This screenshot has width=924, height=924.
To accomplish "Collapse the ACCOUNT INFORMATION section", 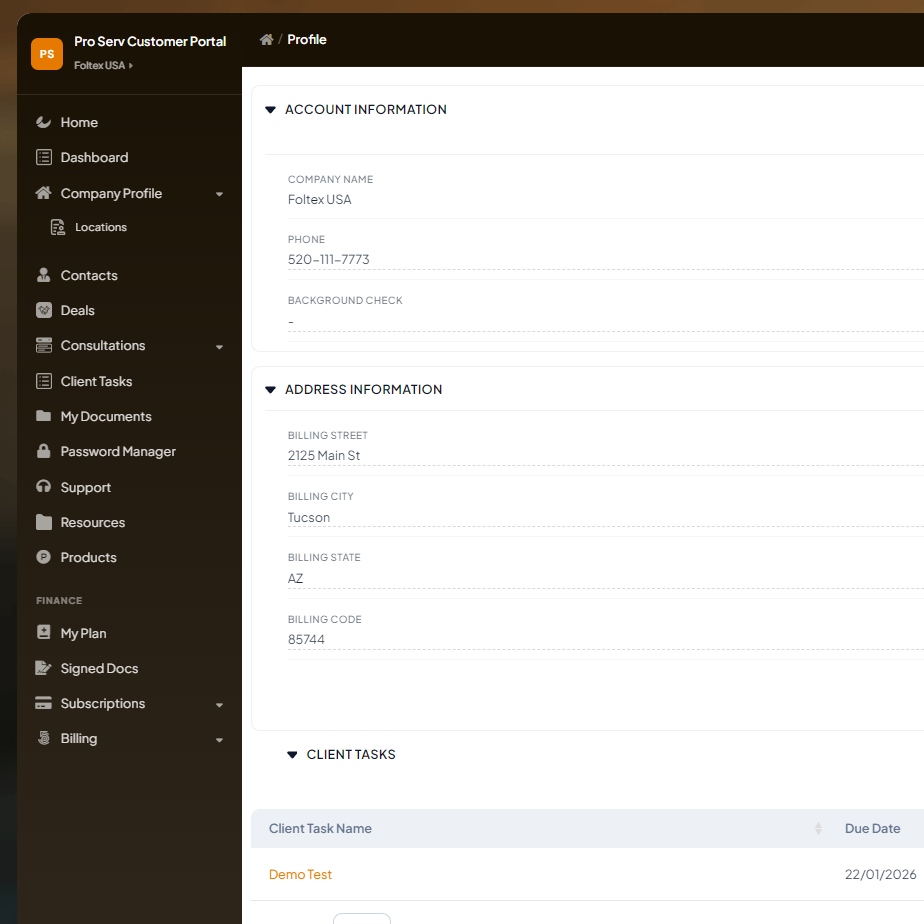I will (x=270, y=109).
